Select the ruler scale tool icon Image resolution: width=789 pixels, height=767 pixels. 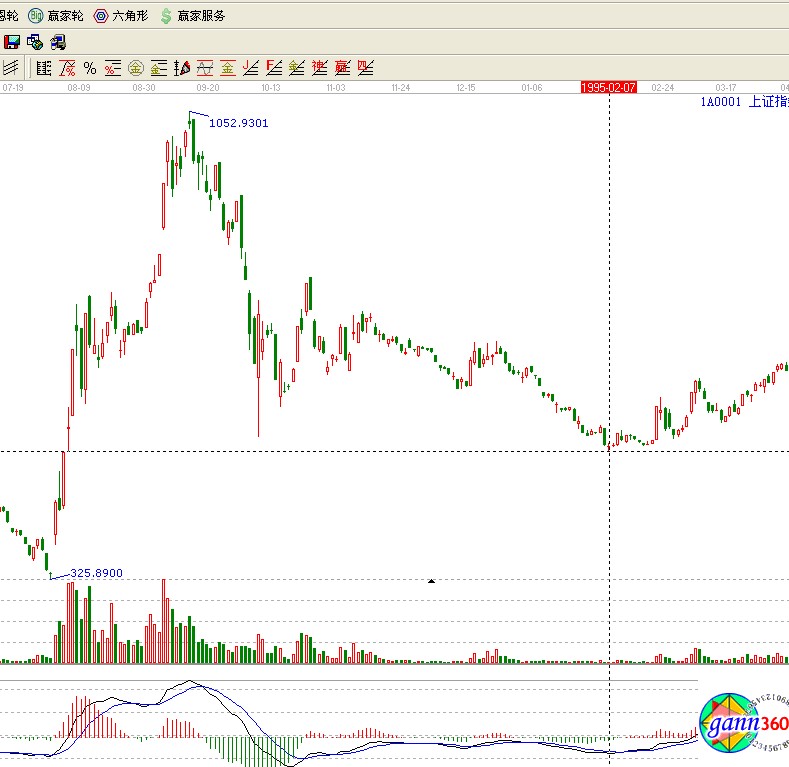[x=43, y=68]
